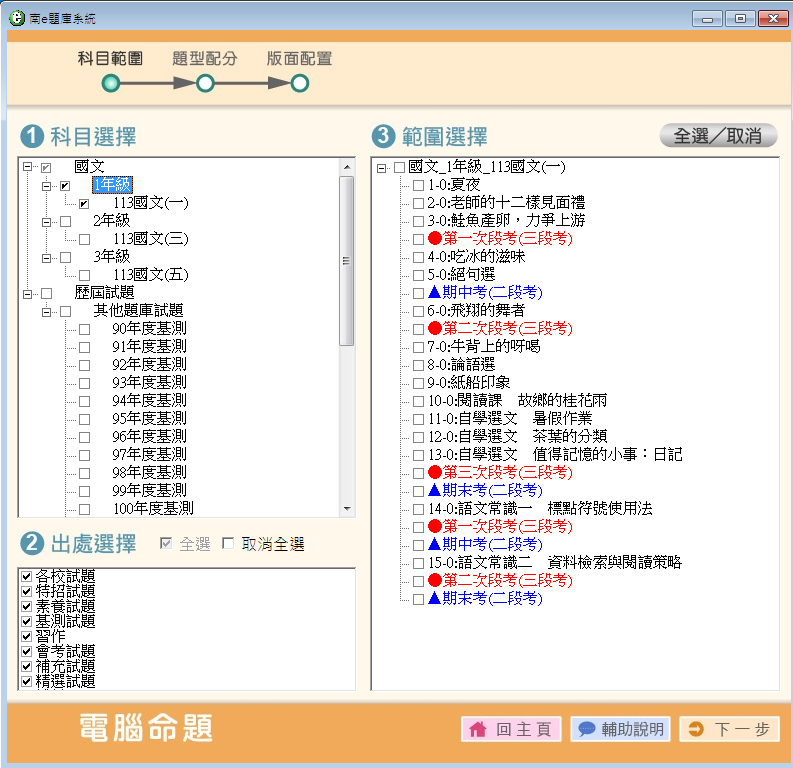Select 7-0:牛背上的呀喝 row
Viewport: 793px width, 768px height.
point(484,347)
